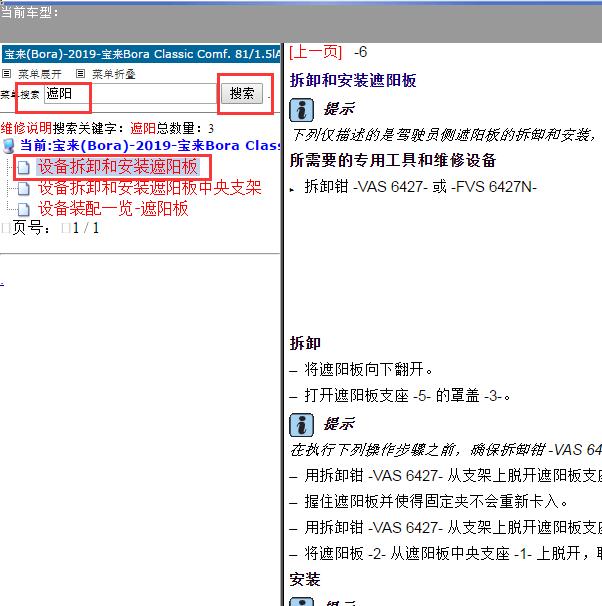Image resolution: width=602 pixels, height=606 pixels.
Task: Click document icon beside 设备拆卸和安装遮阳板
Action: [x=24, y=167]
